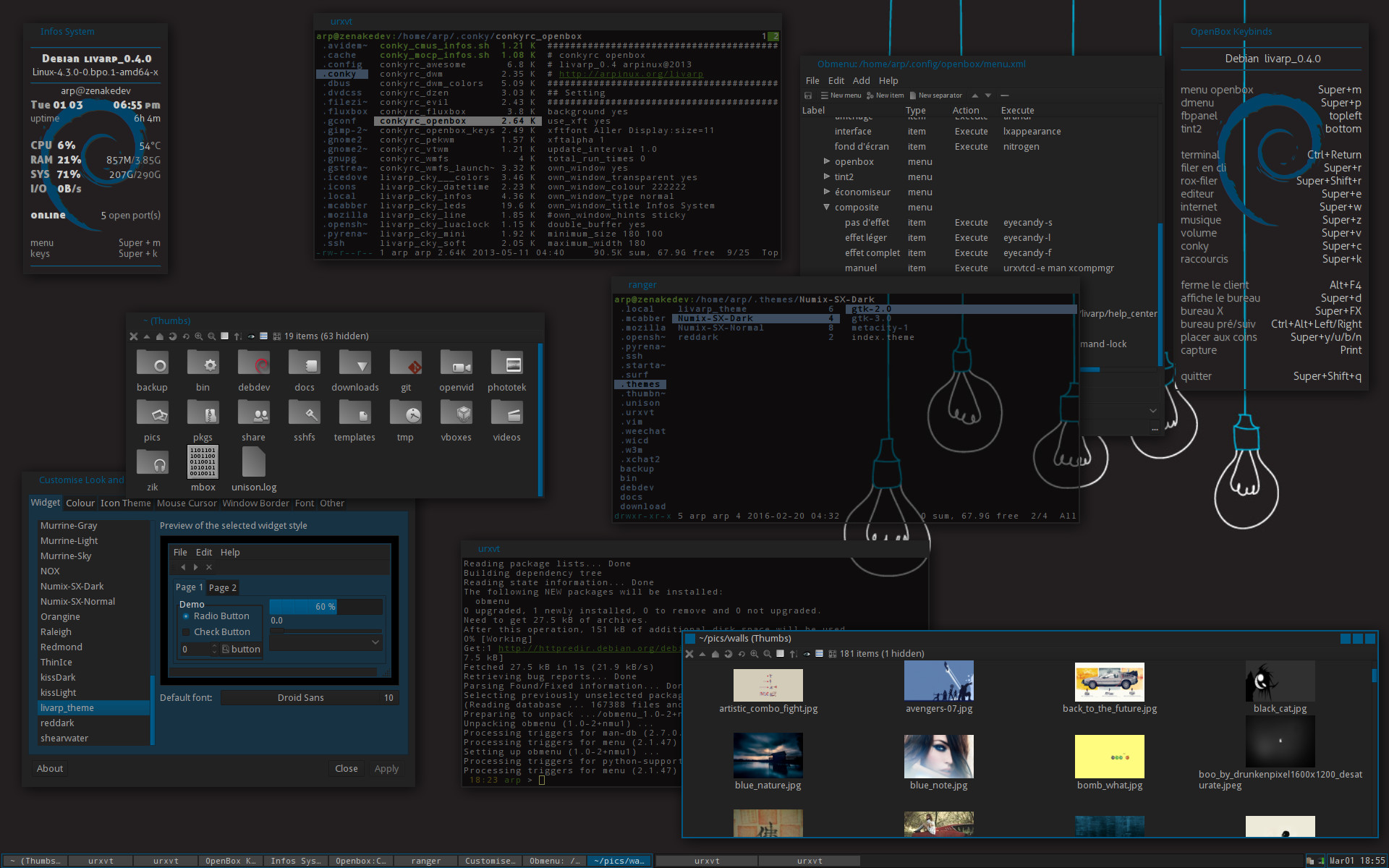Click New menu in Obmenu toolbar
Image resolution: width=1389 pixels, height=868 pixels.
pos(841,95)
